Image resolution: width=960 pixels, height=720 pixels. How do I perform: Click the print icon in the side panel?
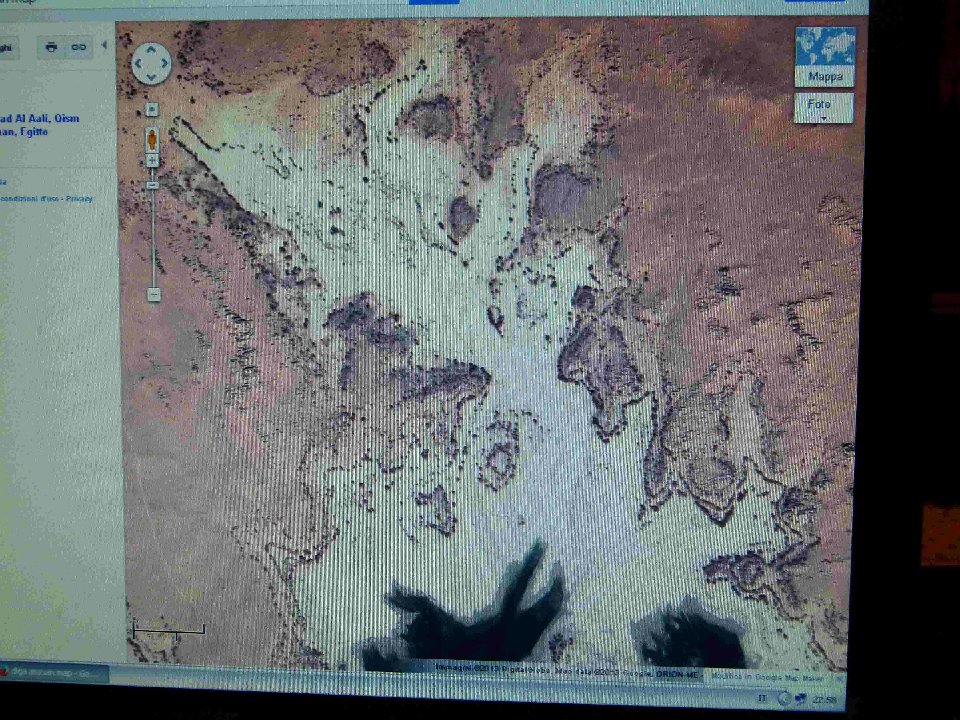51,47
